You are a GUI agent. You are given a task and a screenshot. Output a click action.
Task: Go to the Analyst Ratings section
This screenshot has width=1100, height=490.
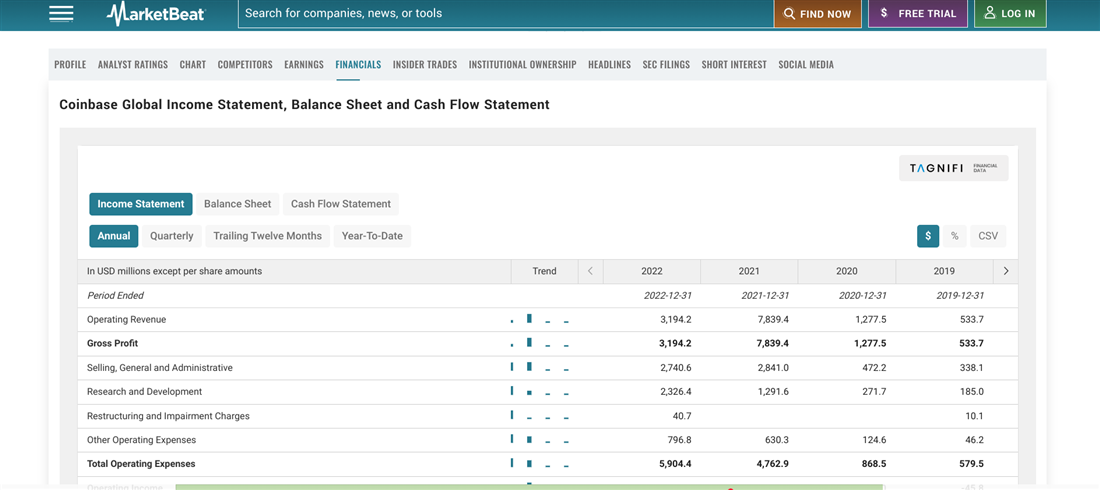[x=133, y=64]
